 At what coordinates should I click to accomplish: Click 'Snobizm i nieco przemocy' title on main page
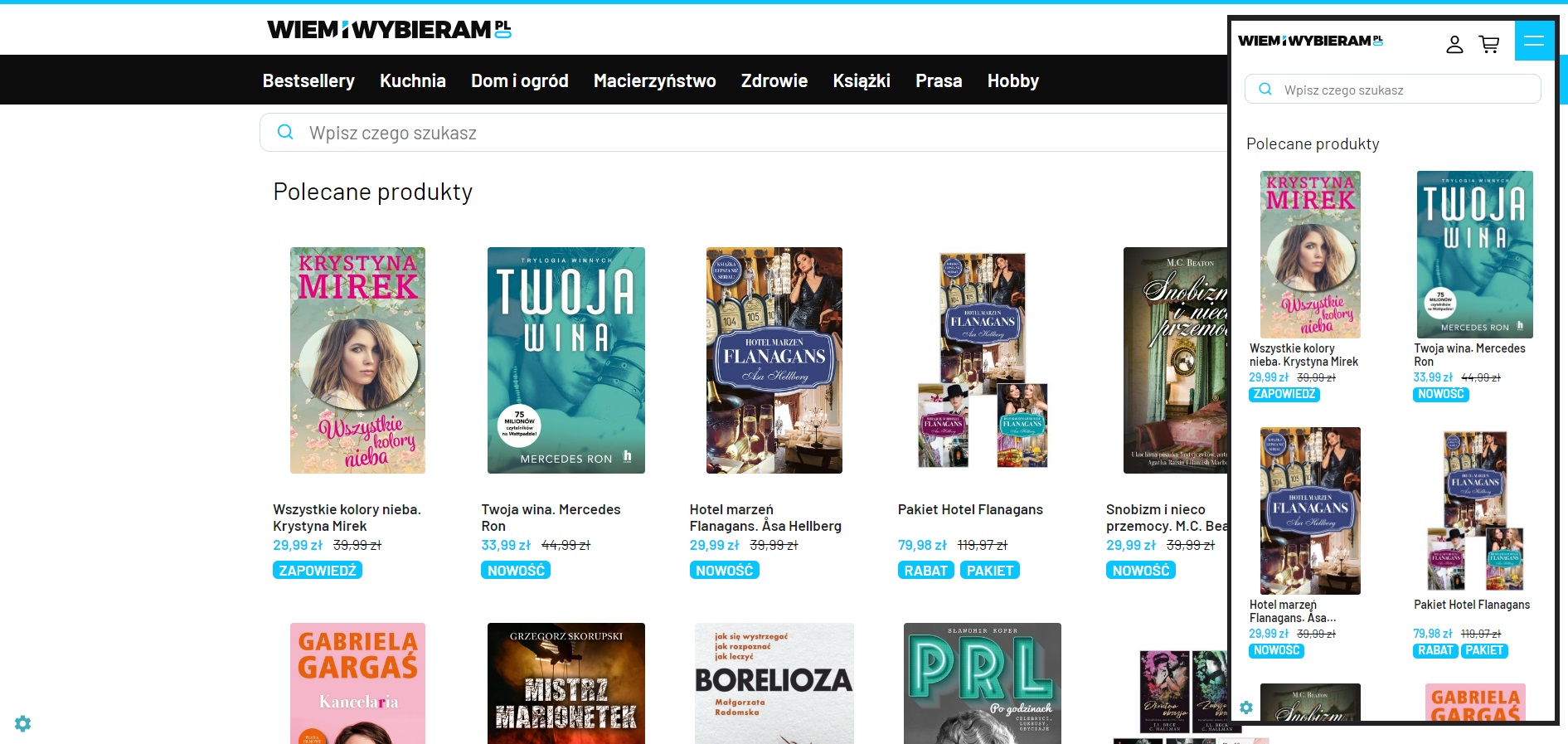coord(1167,518)
